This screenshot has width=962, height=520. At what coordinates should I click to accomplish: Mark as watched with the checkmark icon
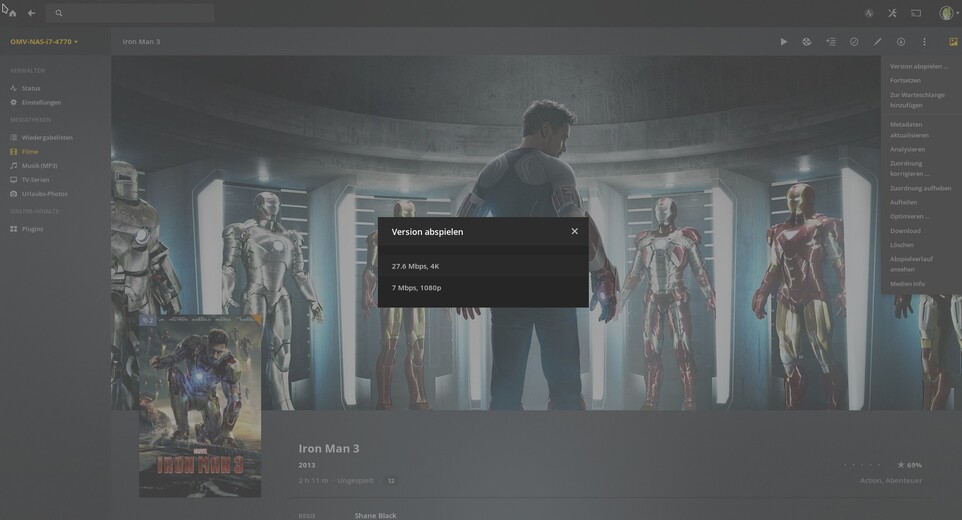[854, 42]
